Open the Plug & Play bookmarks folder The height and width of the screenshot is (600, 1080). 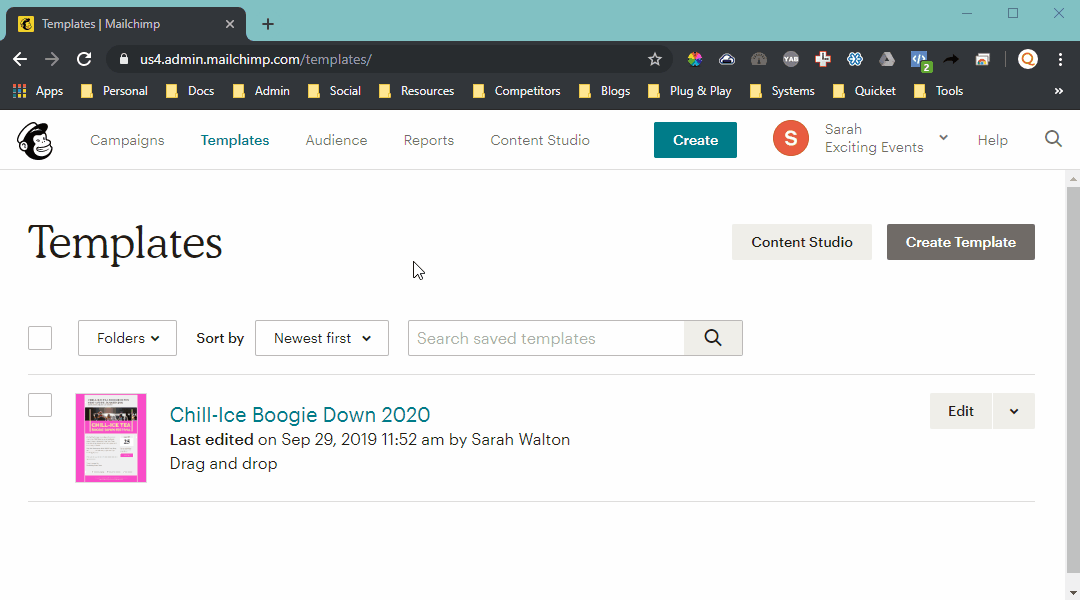point(690,91)
